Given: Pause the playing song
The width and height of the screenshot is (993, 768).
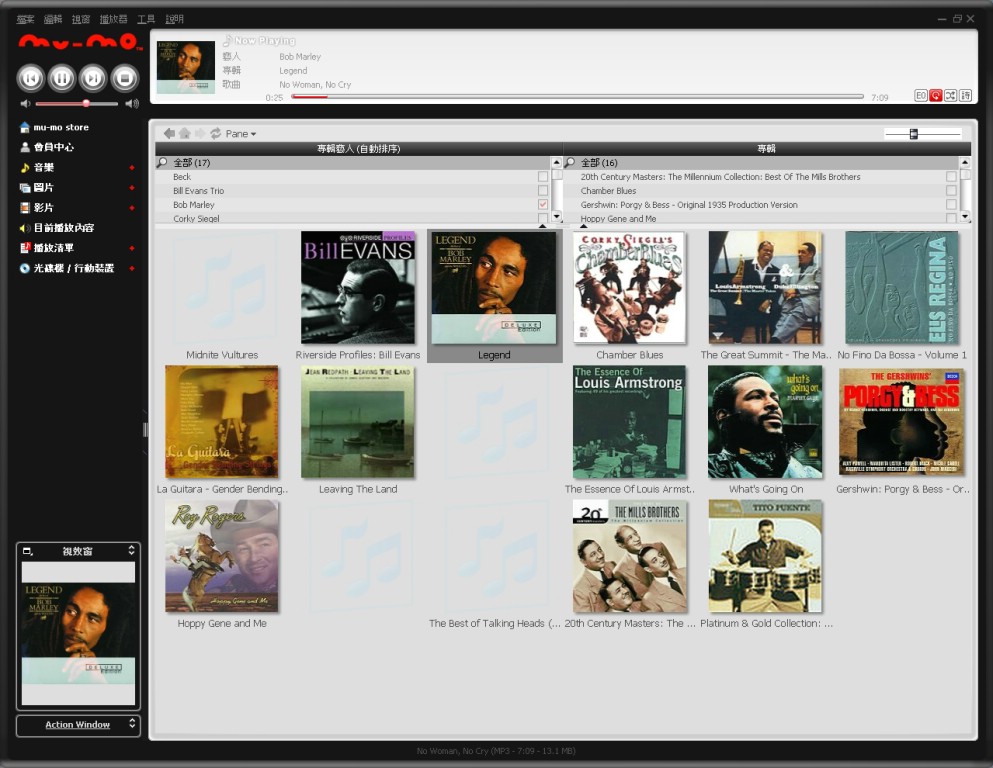Looking at the screenshot, I should pyautogui.click(x=61, y=78).
